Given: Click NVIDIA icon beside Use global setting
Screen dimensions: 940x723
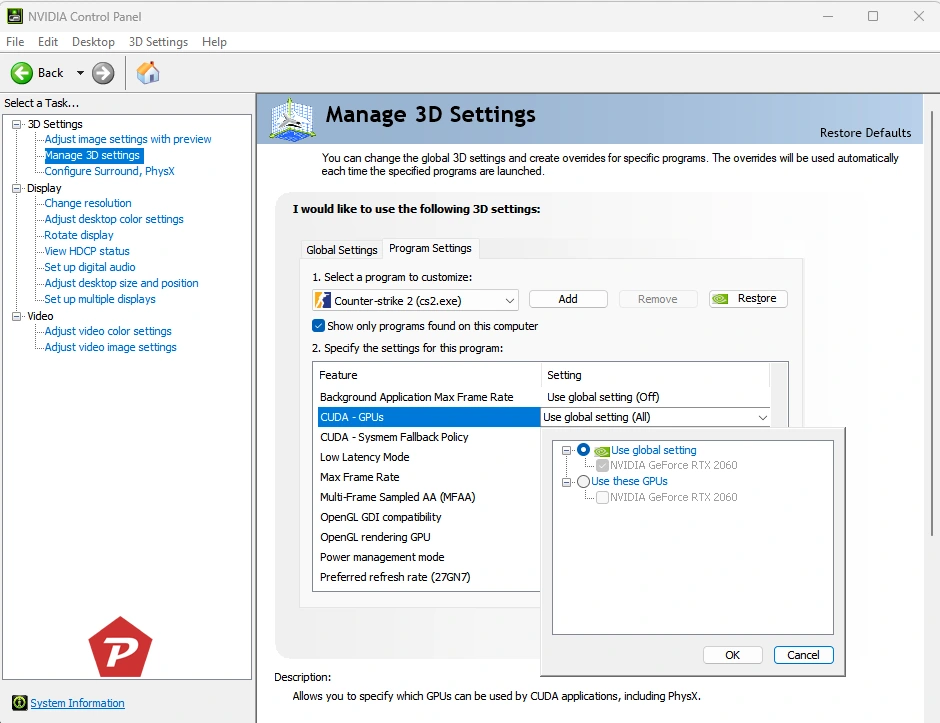Looking at the screenshot, I should 602,451.
